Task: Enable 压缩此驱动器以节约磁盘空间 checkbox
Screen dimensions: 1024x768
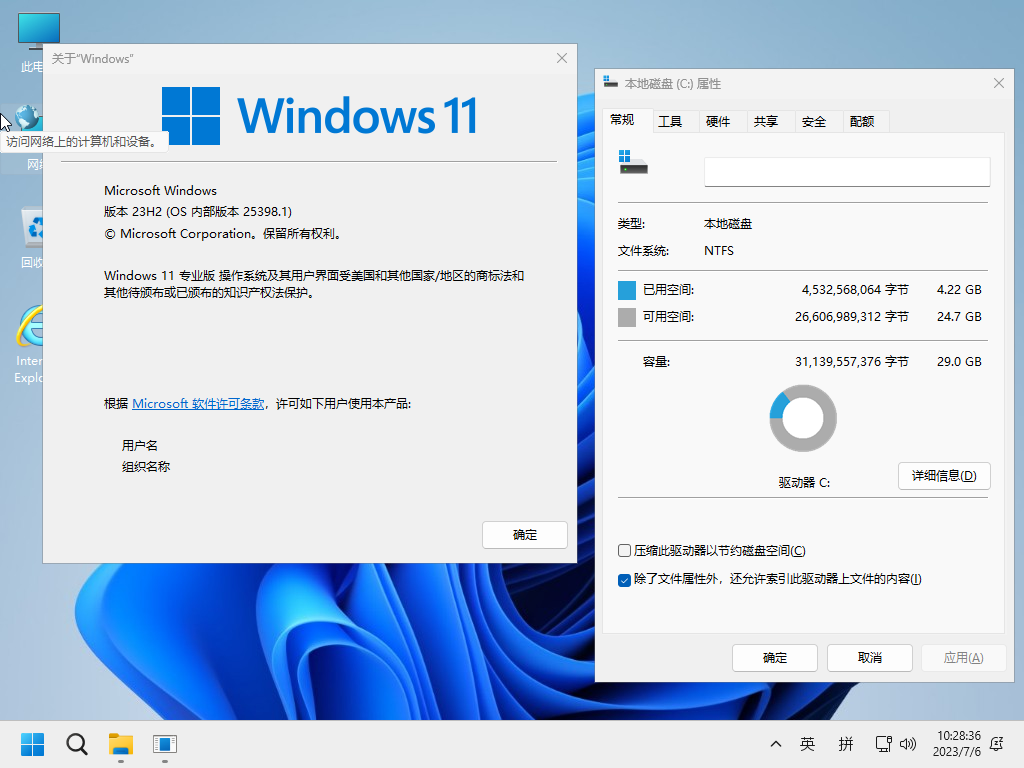Action: 624,551
